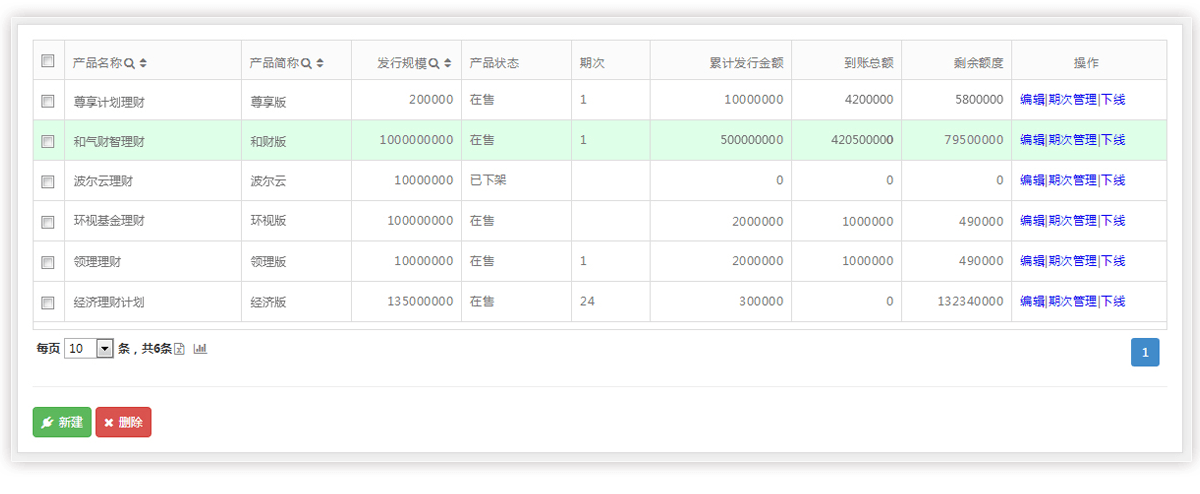1200x494 pixels.
Task: Click the 累计发行金额 column header
Action: coord(721,62)
